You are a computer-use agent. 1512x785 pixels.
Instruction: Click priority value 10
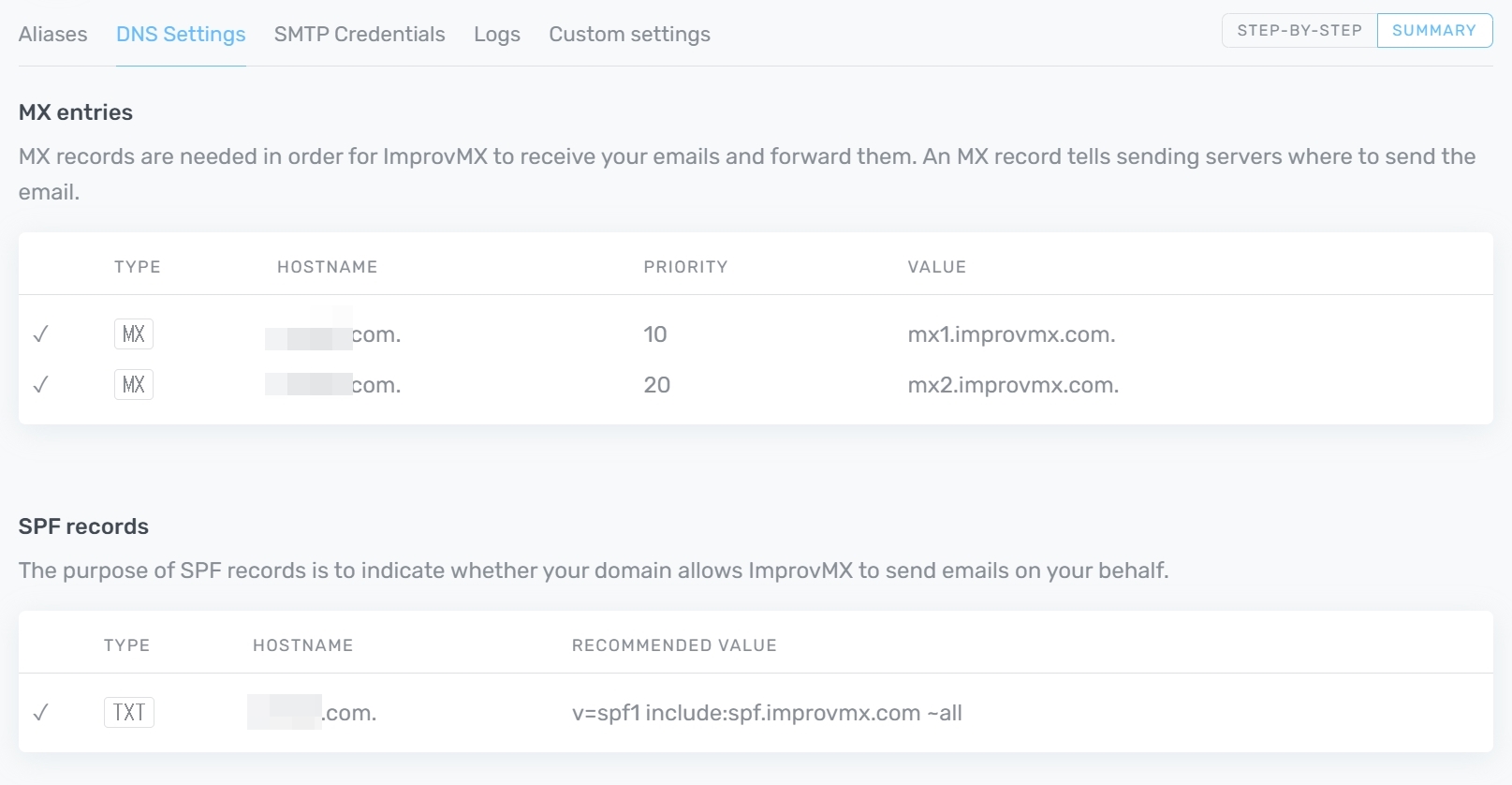tap(655, 334)
